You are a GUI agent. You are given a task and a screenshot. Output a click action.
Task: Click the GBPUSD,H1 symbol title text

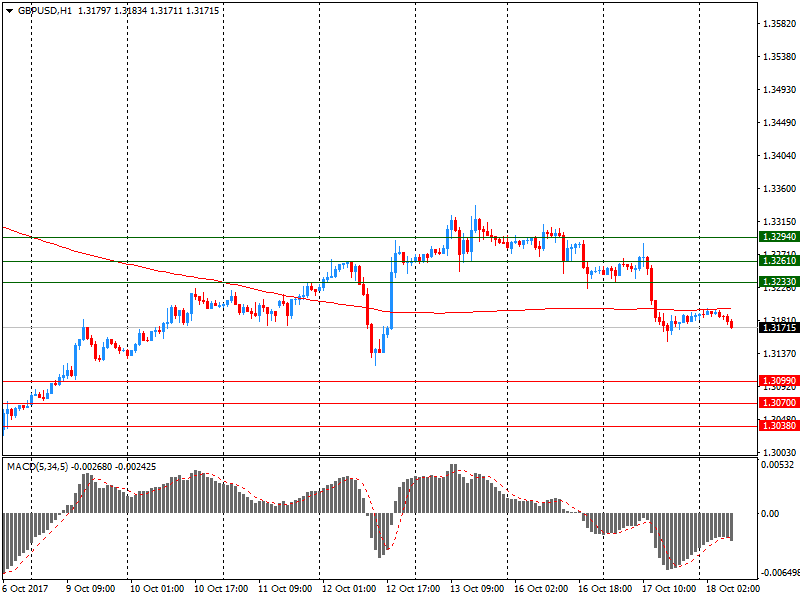click(x=45, y=11)
